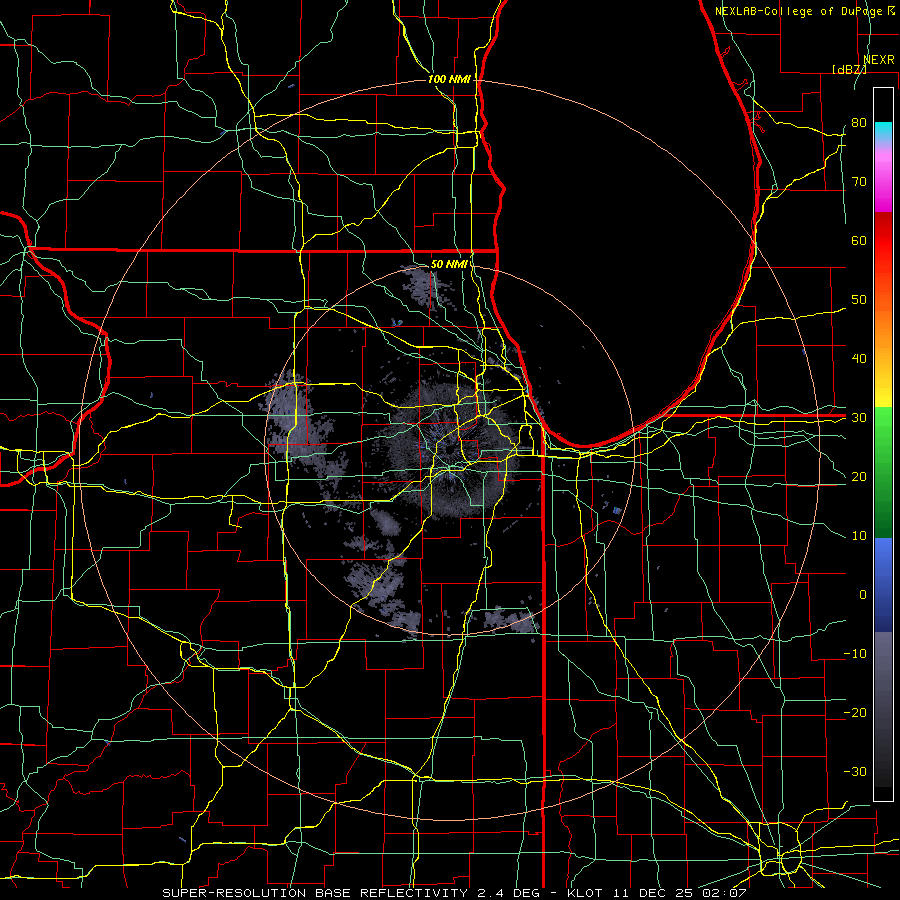Click the 20 value on the dBZ scale

click(859, 477)
